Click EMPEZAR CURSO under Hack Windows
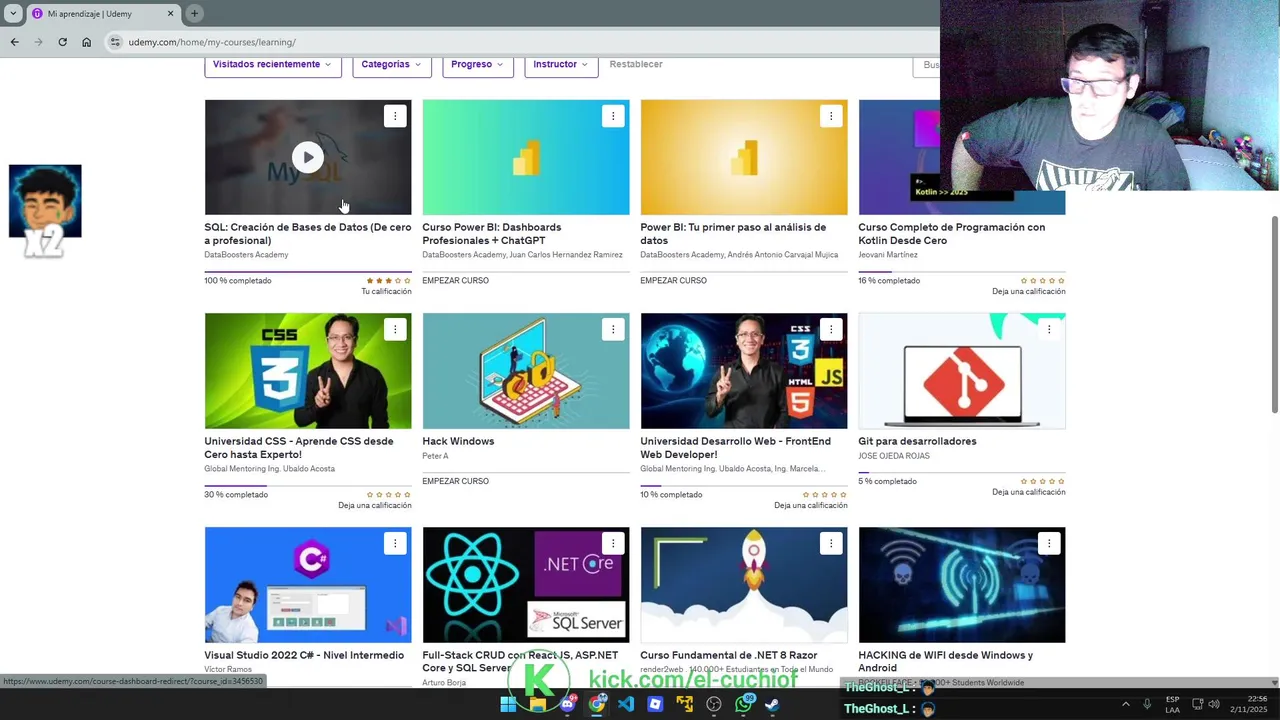The image size is (1280, 720). (455, 481)
